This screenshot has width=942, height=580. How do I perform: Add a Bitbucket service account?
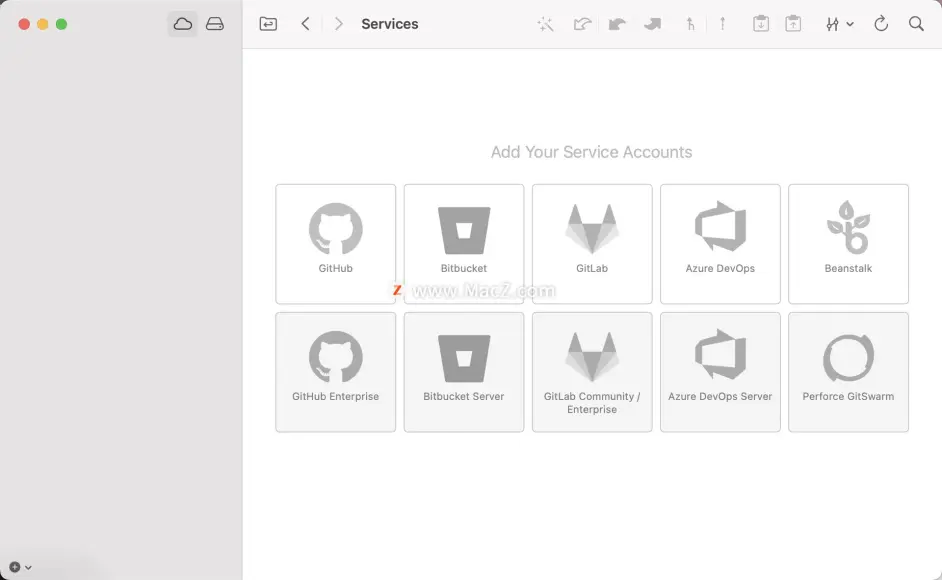coord(464,243)
